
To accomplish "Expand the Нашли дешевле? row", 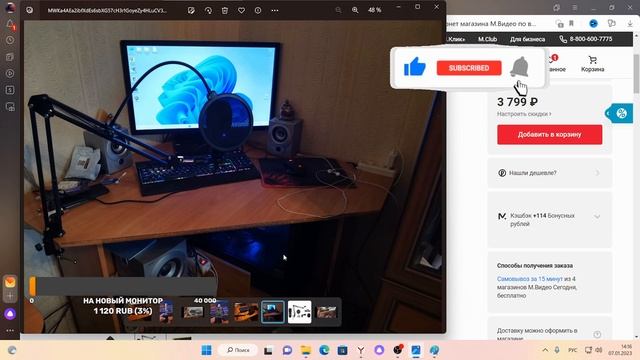I will [549, 173].
